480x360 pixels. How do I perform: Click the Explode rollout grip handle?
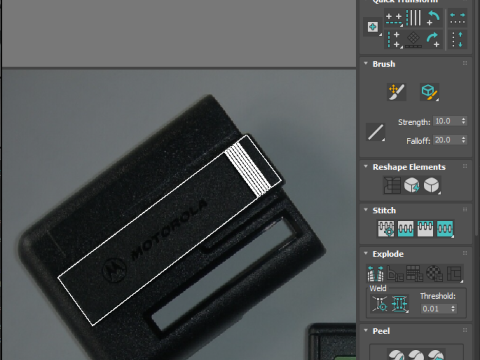pyautogui.click(x=465, y=253)
